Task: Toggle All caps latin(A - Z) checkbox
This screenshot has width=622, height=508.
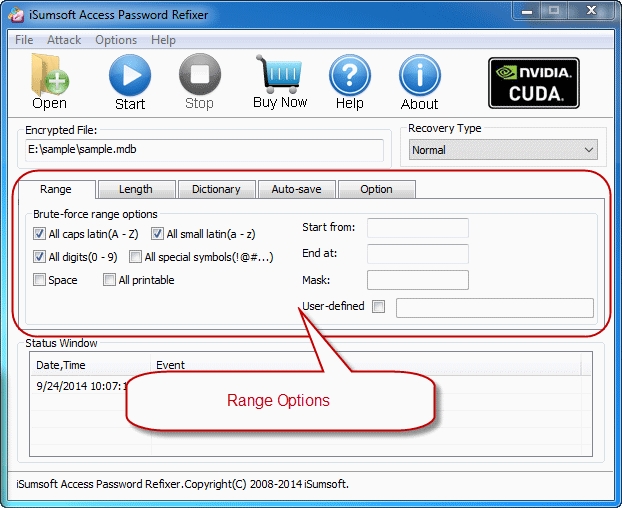Action: tap(39, 234)
